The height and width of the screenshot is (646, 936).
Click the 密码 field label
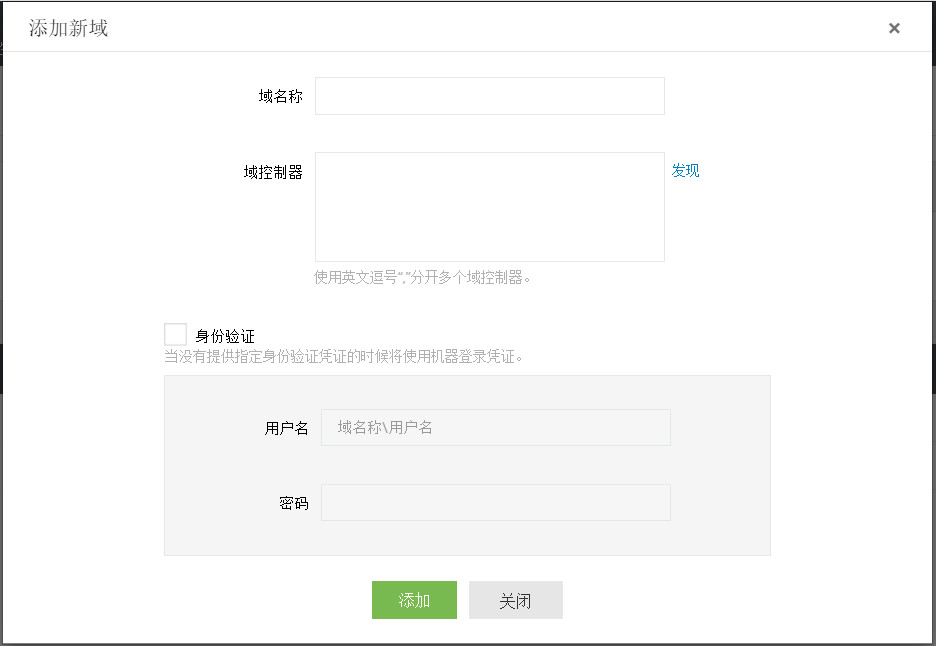click(293, 504)
